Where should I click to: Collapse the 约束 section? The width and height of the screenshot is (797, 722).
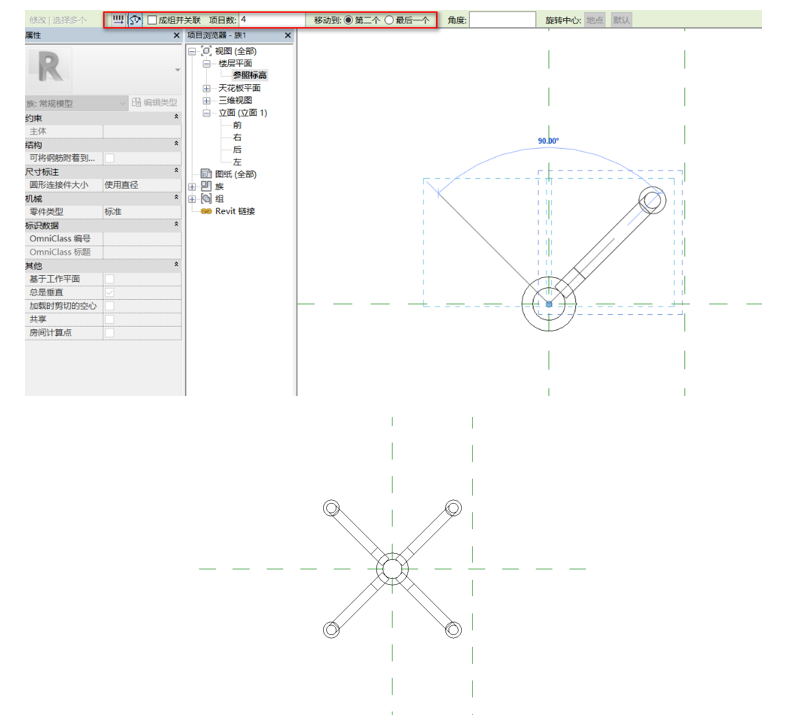click(x=176, y=117)
